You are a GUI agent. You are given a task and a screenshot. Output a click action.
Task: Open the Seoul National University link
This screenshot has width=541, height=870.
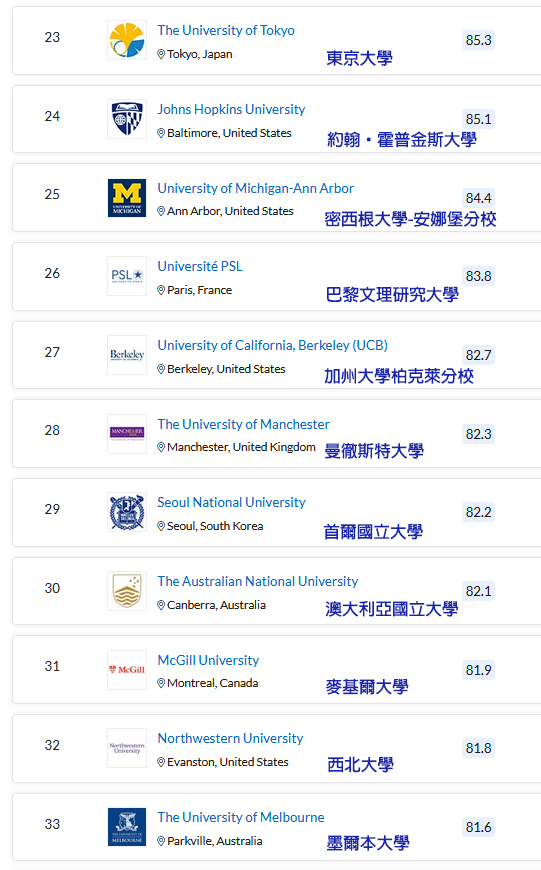point(231,502)
